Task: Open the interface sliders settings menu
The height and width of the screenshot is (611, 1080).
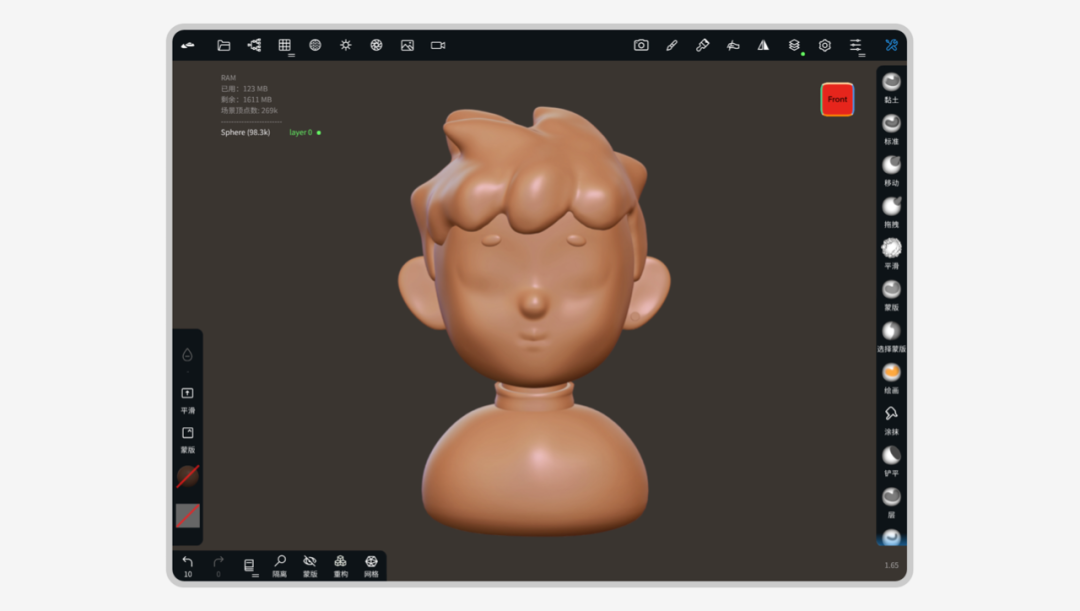Action: pos(856,45)
